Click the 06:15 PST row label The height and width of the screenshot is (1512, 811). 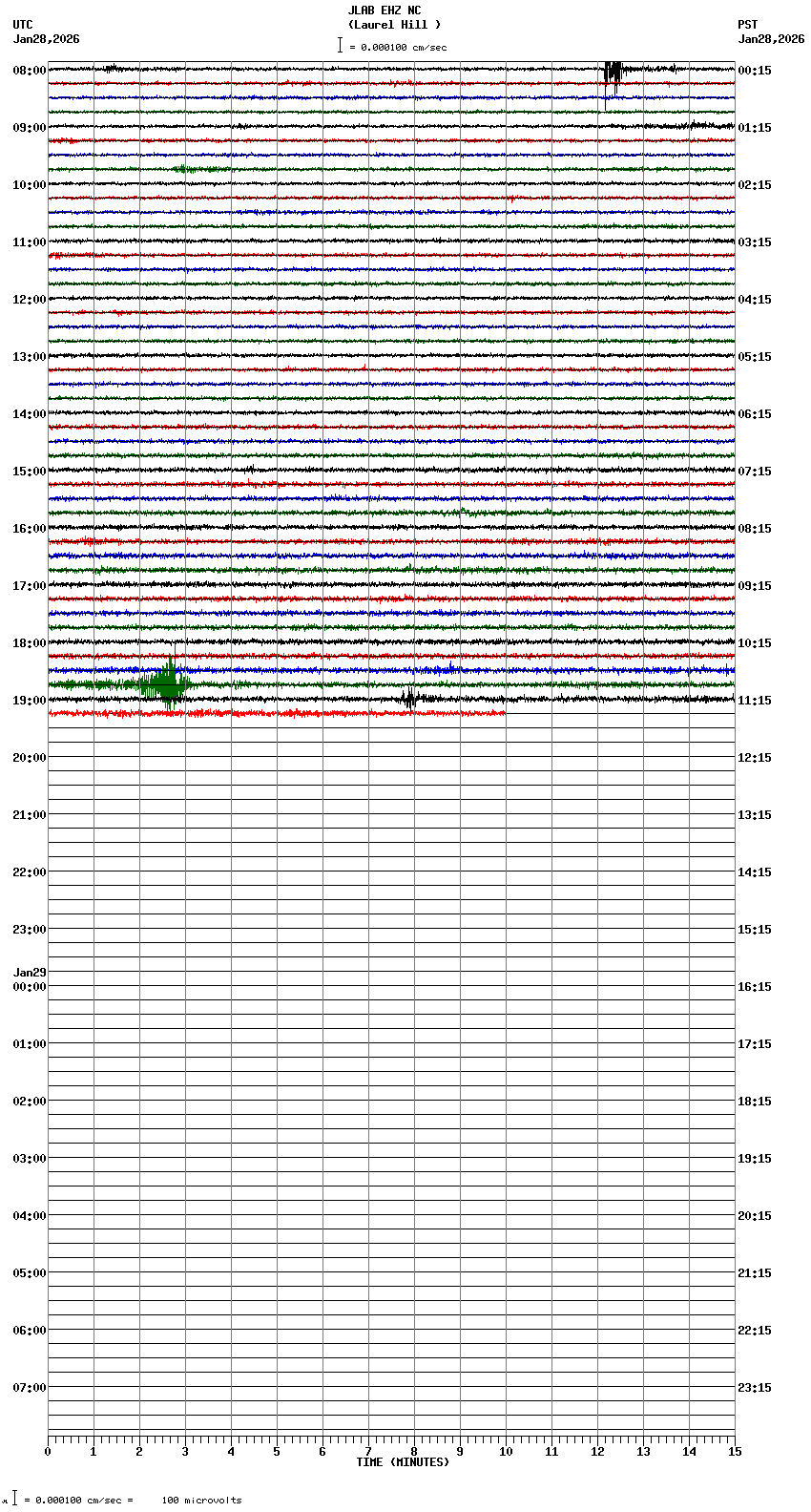[755, 414]
